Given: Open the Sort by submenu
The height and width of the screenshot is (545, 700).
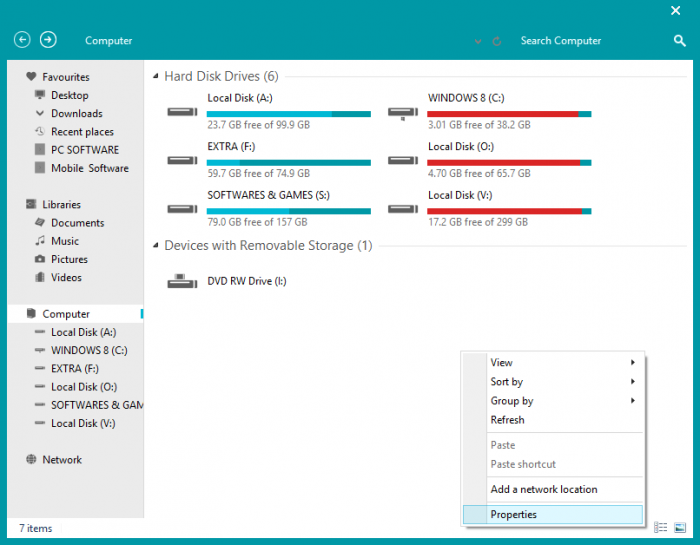Looking at the screenshot, I should 553,382.
